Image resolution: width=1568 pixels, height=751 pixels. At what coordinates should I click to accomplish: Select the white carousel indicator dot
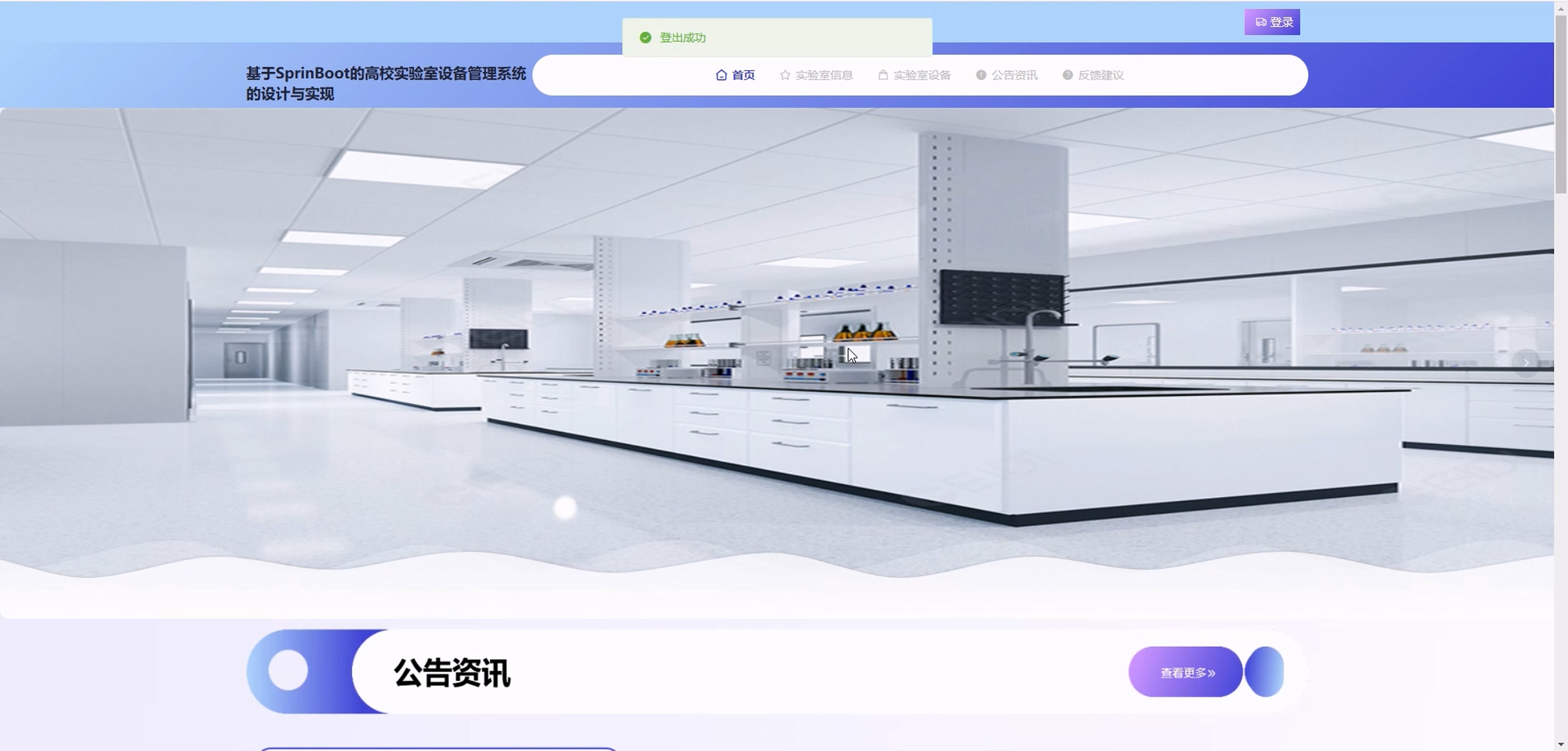[565, 508]
